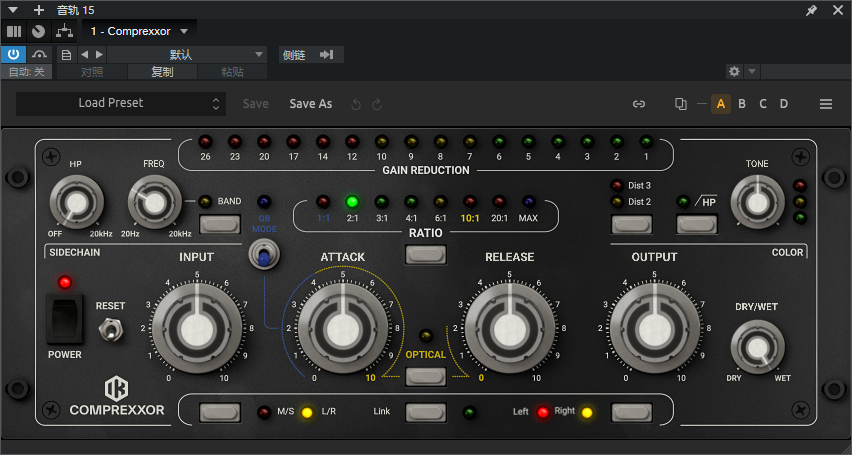This screenshot has height=455, width=852.
Task: Click the automation curve icon
Action: click(x=39, y=54)
